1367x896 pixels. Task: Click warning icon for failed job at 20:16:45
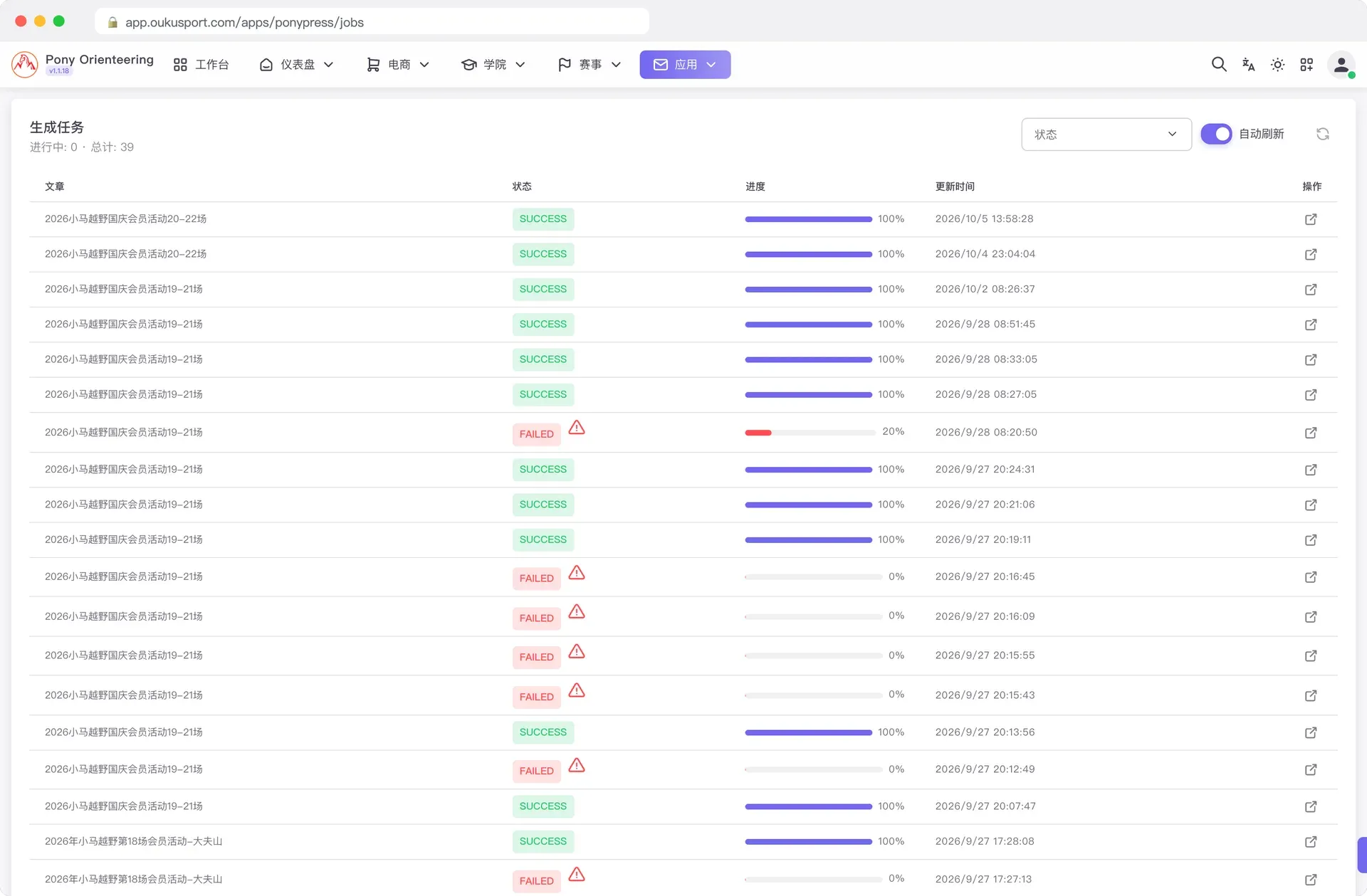pos(577,572)
